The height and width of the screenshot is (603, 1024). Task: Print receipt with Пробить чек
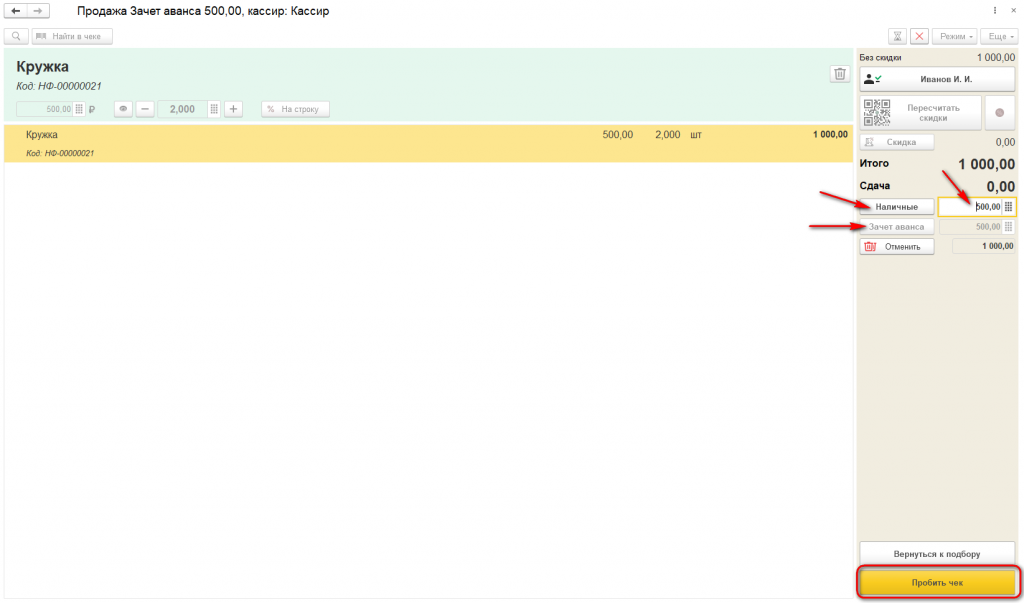pyautogui.click(x=937, y=583)
